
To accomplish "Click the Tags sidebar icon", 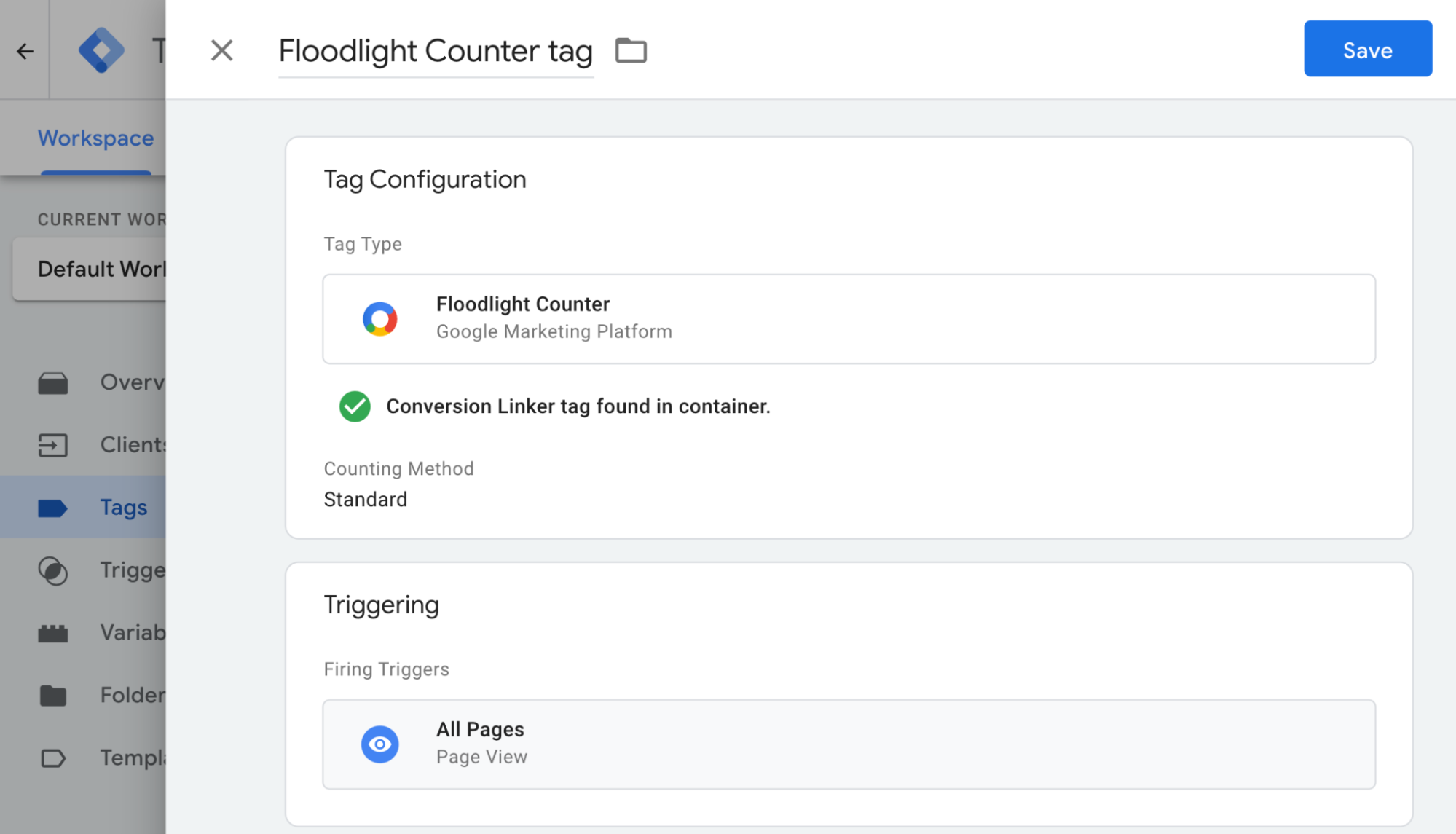I will pos(53,508).
